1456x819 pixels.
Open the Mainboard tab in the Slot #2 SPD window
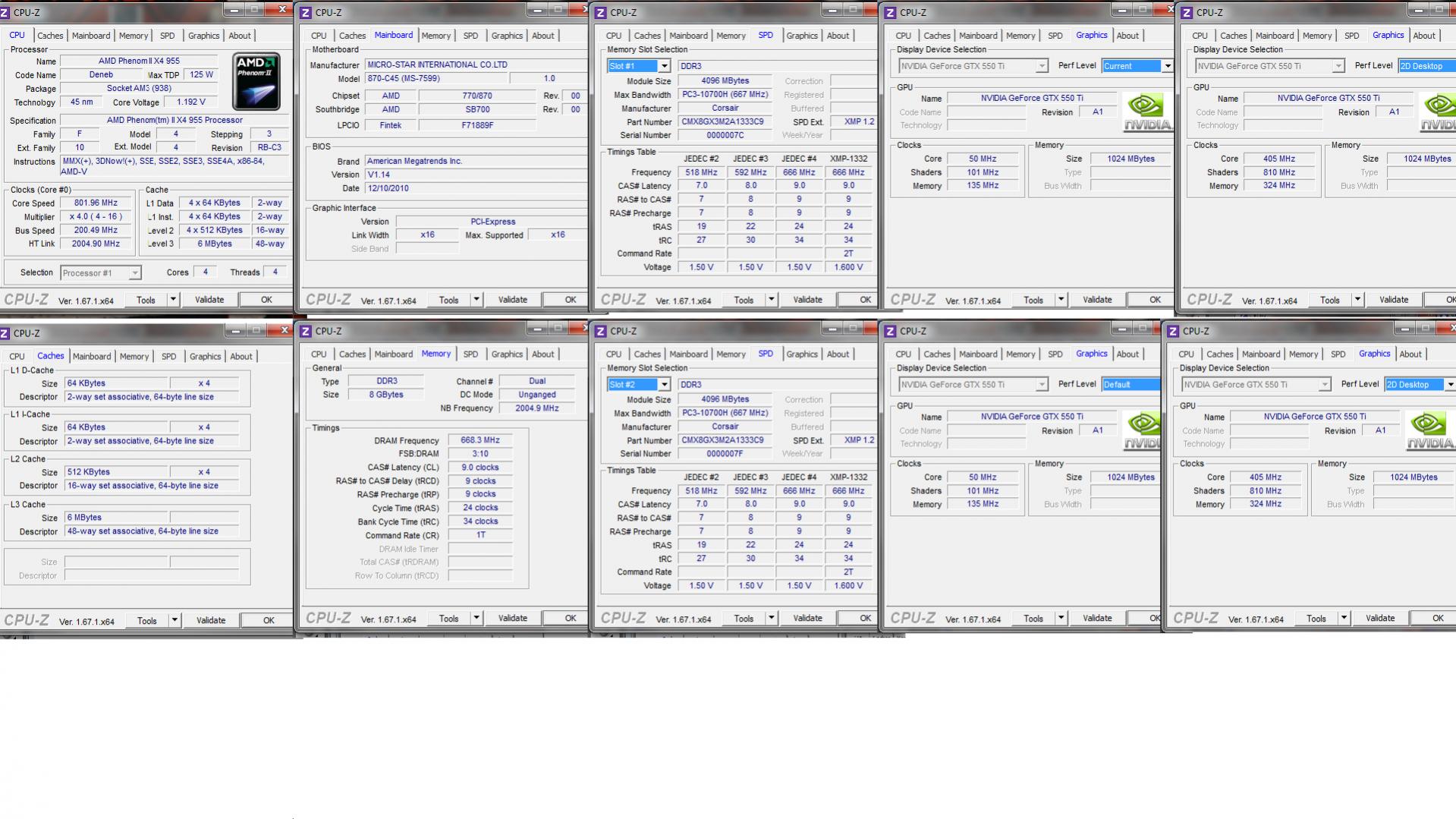[688, 354]
